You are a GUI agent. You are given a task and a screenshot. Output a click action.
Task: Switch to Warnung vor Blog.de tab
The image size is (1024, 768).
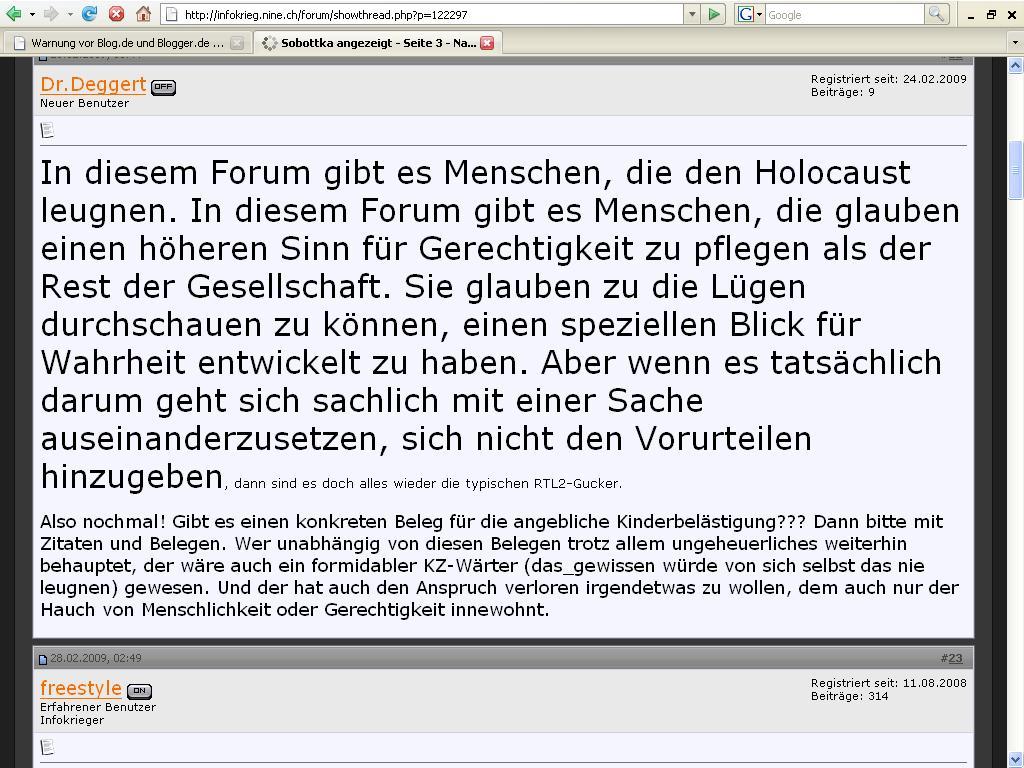(x=128, y=43)
